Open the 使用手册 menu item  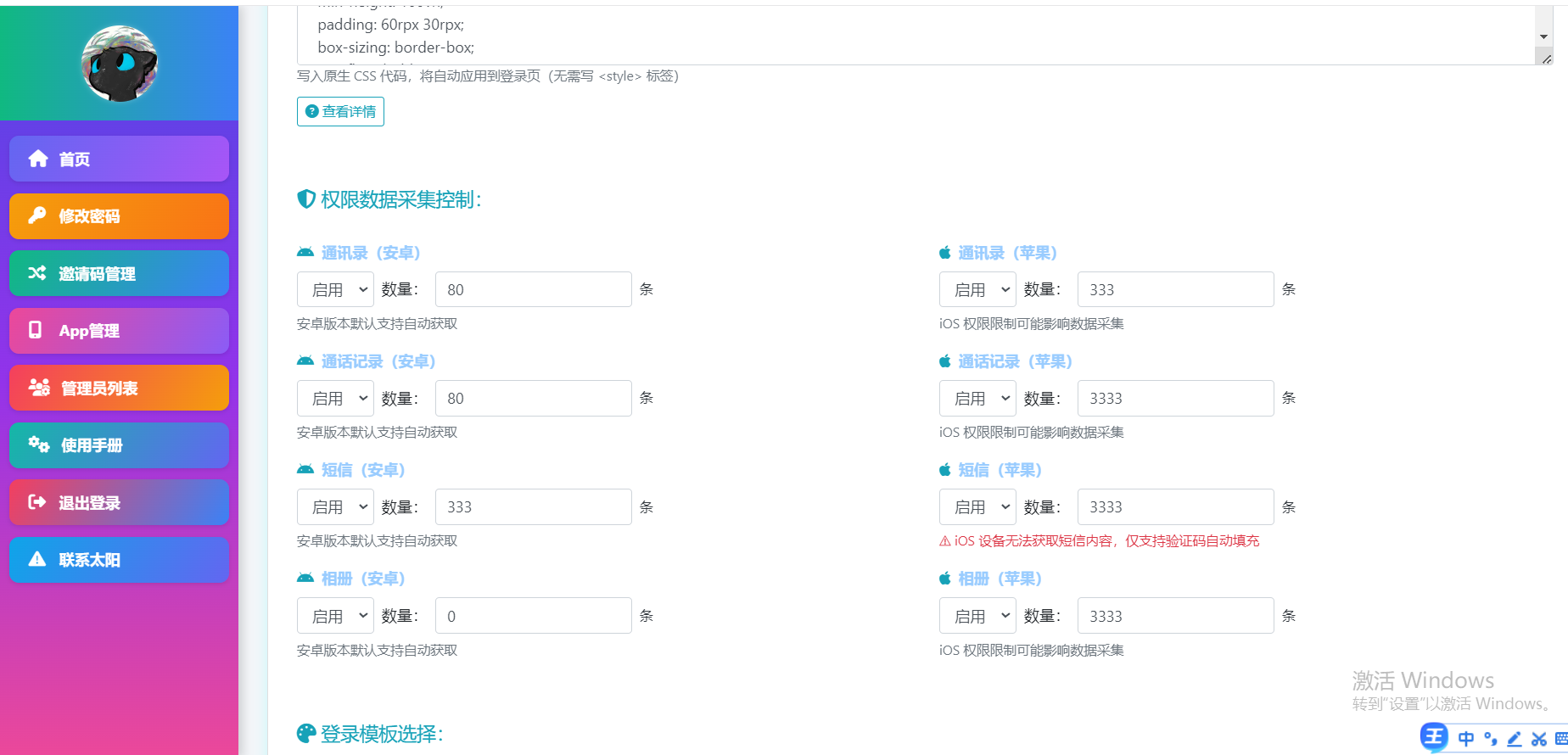point(119,445)
